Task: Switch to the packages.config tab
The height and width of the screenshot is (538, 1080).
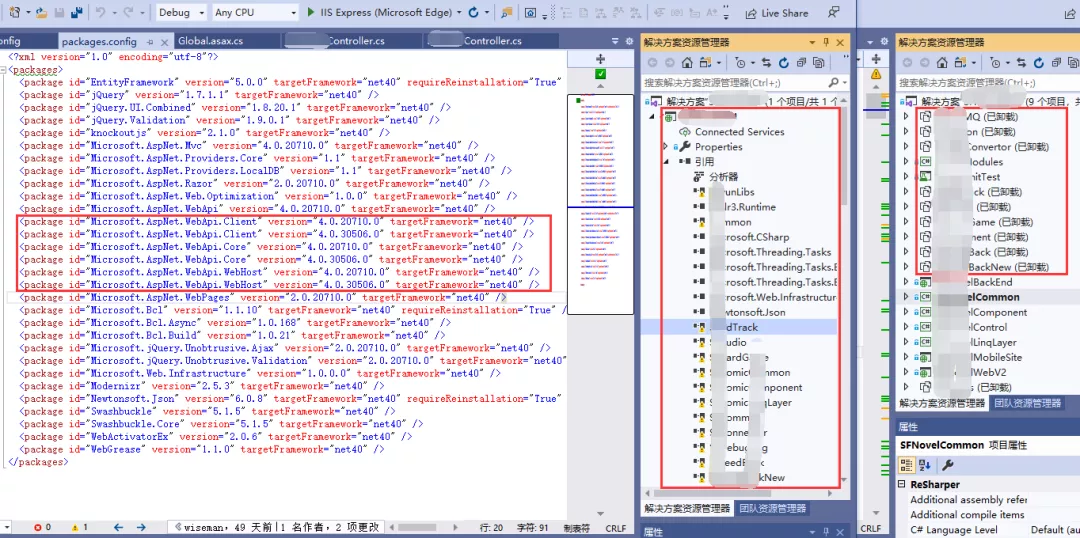Action: [x=100, y=41]
